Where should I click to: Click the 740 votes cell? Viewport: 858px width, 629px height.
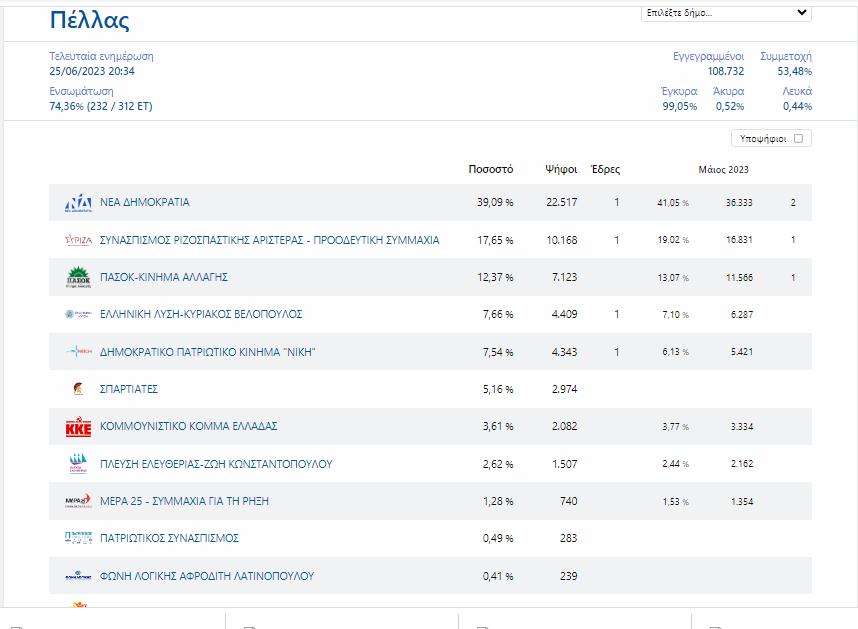(x=569, y=501)
